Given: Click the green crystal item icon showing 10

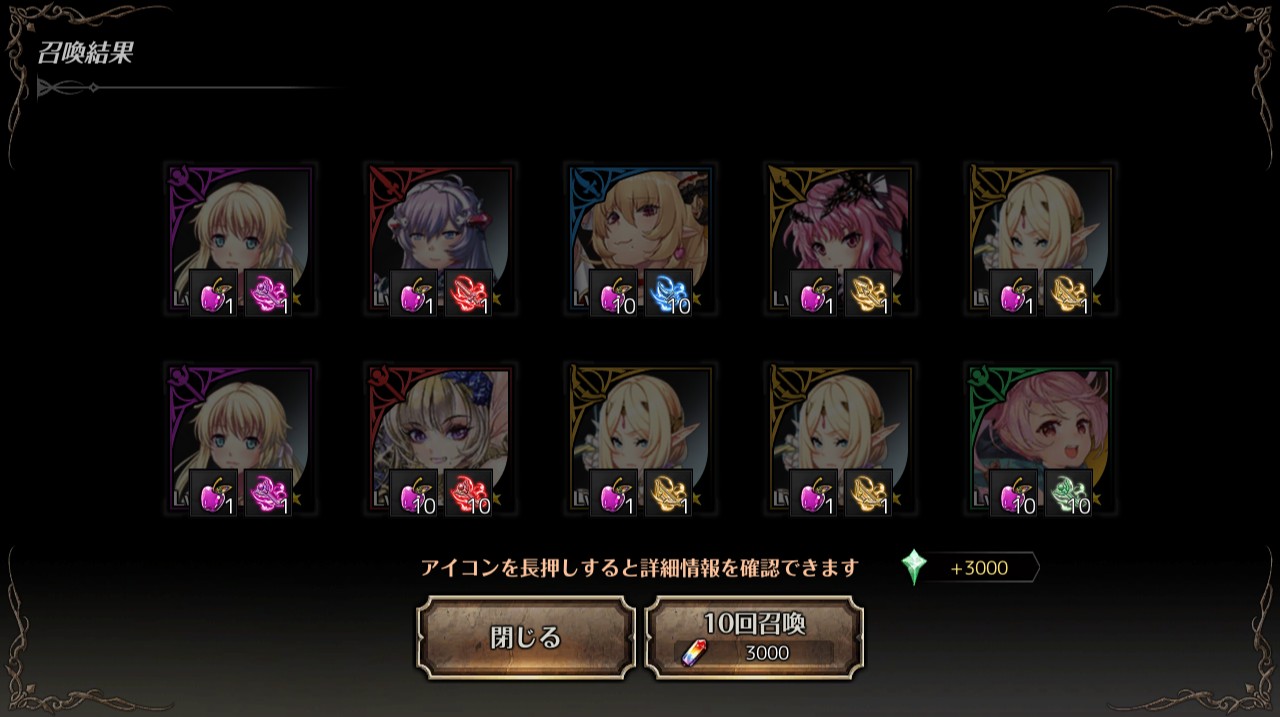Looking at the screenshot, I should [1069, 493].
